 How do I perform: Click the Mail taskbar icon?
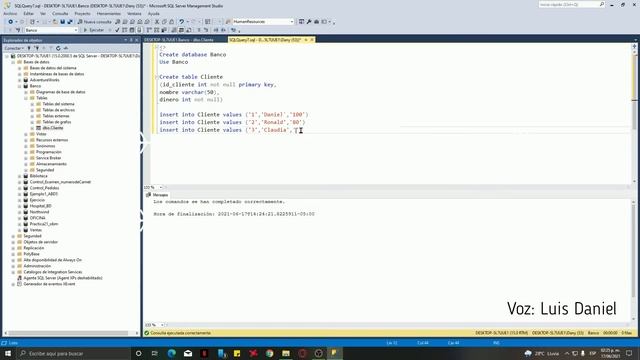point(188,353)
